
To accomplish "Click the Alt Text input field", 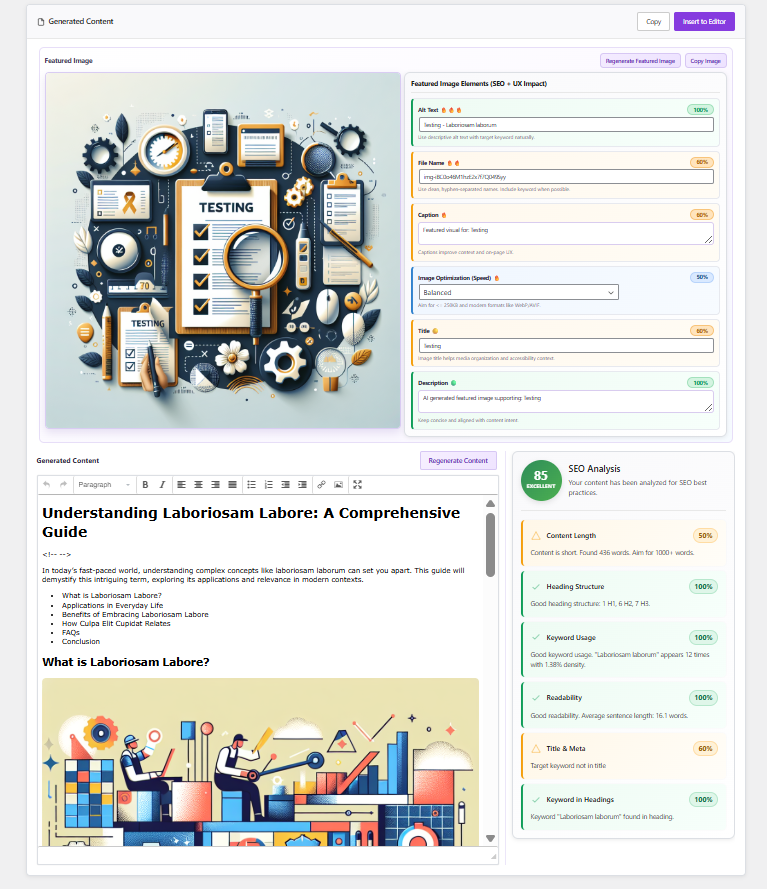I will 566,125.
